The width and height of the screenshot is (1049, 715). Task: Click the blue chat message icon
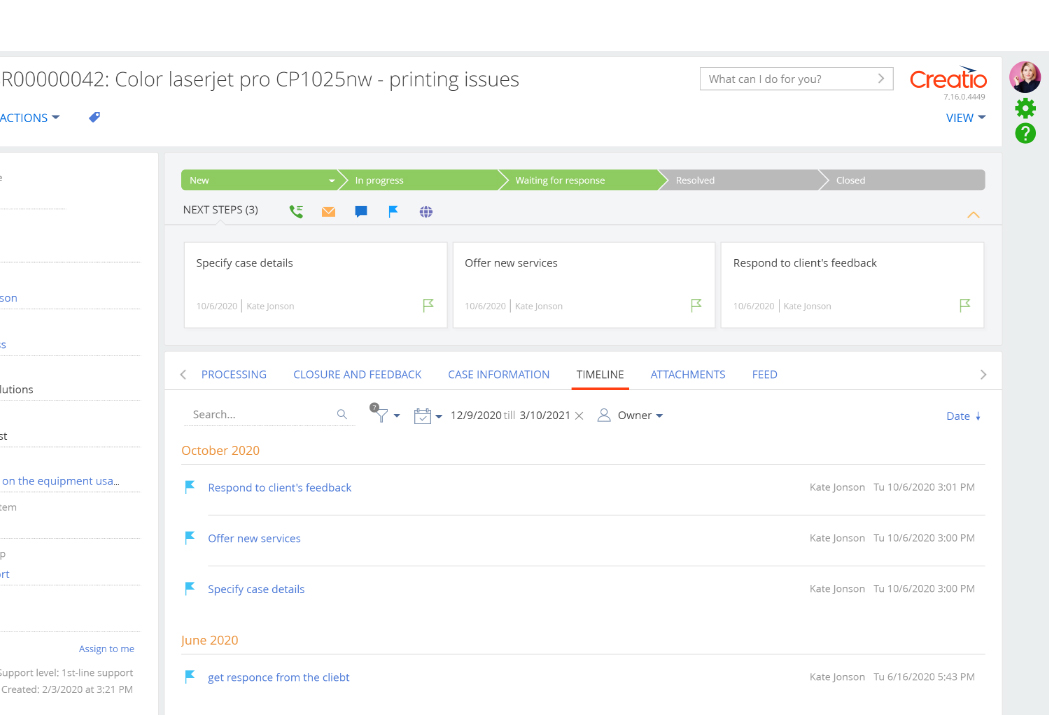click(361, 211)
